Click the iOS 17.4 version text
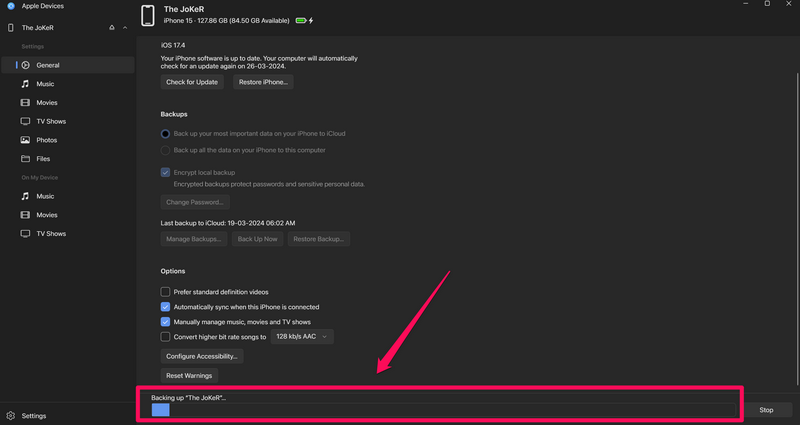Image resolution: width=800 pixels, height=425 pixels. coord(173,45)
